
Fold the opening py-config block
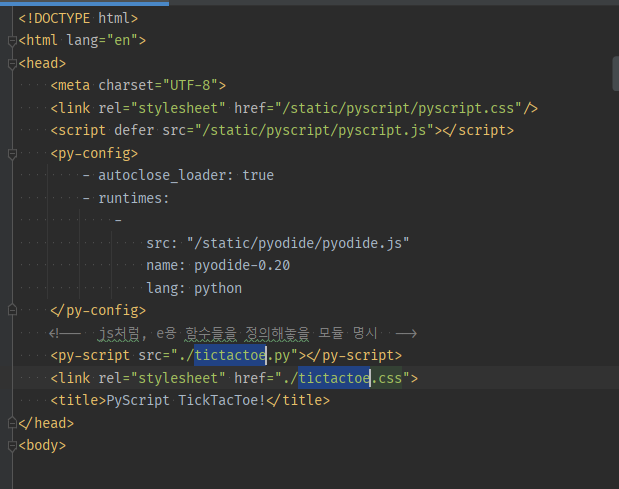[12, 154]
